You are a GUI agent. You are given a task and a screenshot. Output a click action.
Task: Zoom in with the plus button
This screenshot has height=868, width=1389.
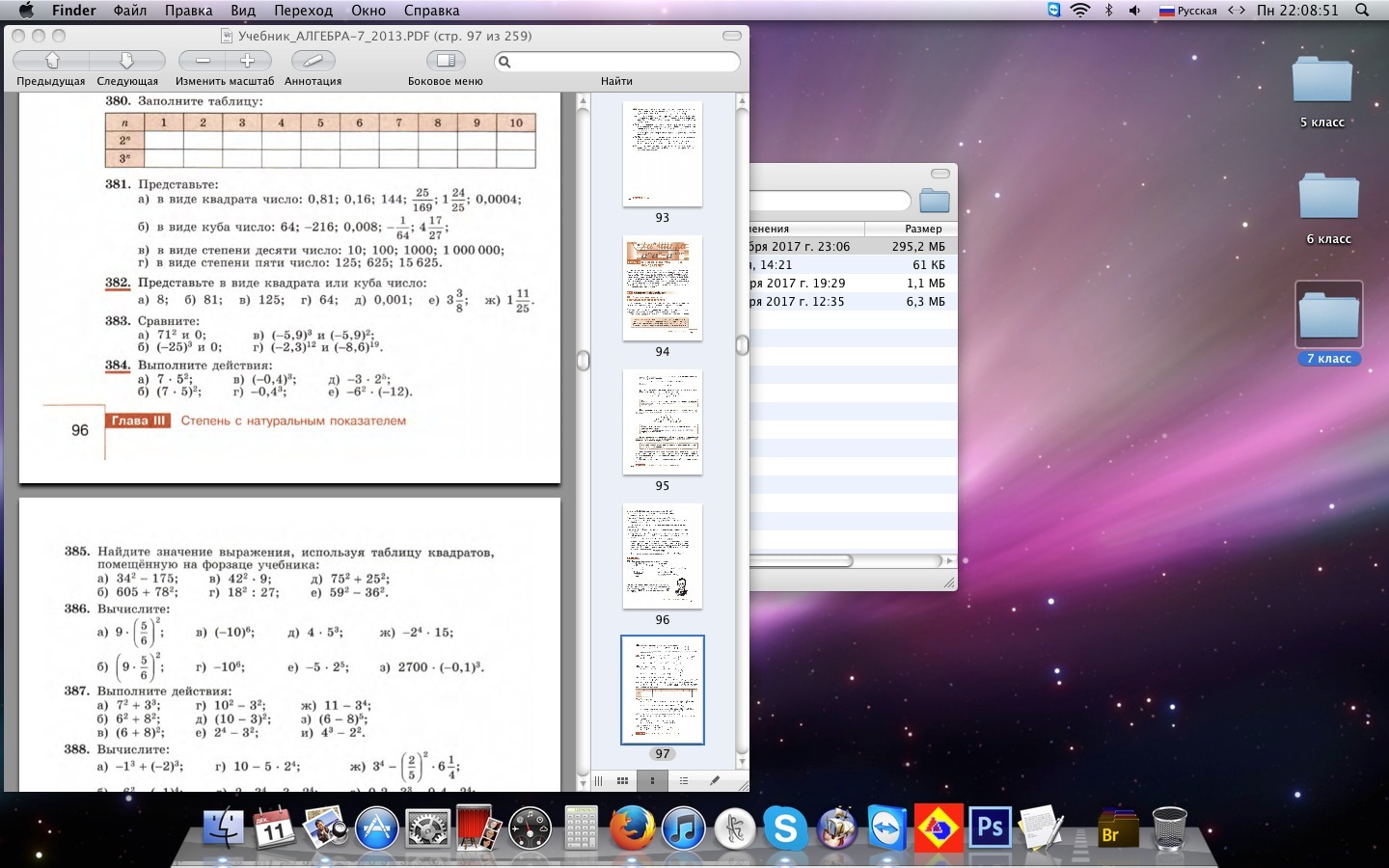pos(247,61)
